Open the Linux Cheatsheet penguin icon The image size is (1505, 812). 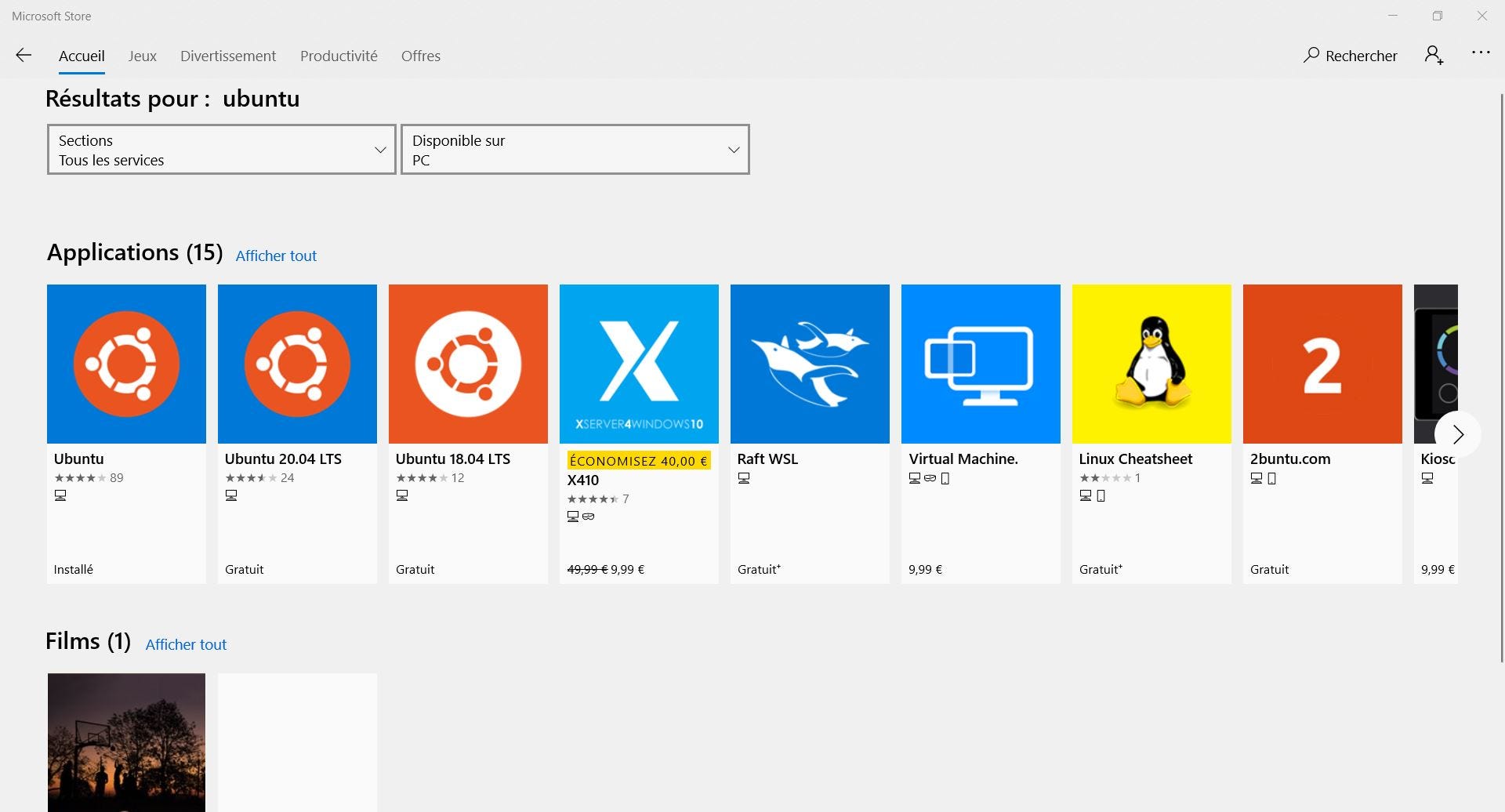[x=1151, y=364]
